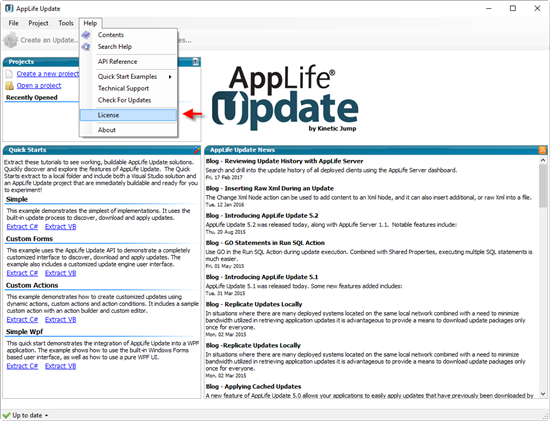Image resolution: width=550 pixels, height=421 pixels.
Task: Open blog Introducing AppLife Update 5.2
Action: tap(262, 215)
